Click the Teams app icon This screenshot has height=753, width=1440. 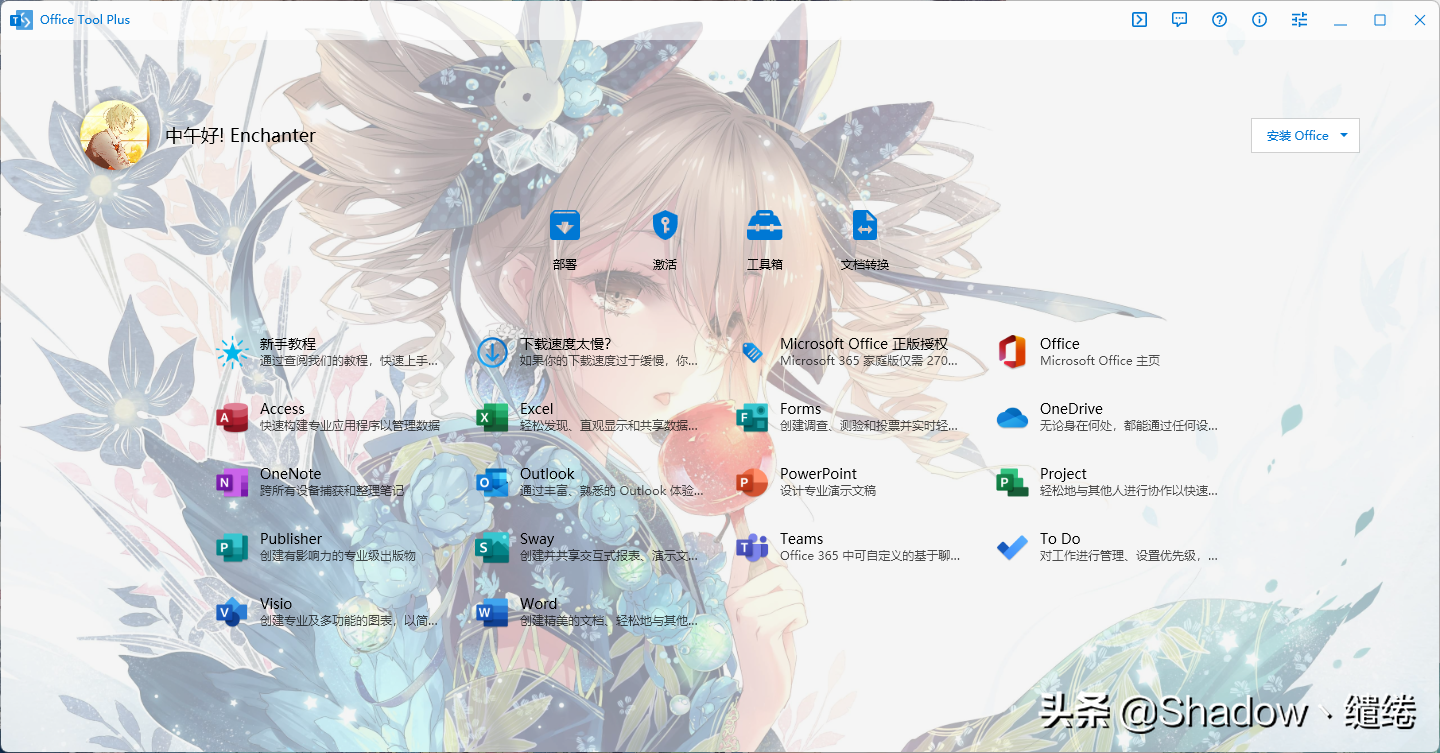(752, 547)
